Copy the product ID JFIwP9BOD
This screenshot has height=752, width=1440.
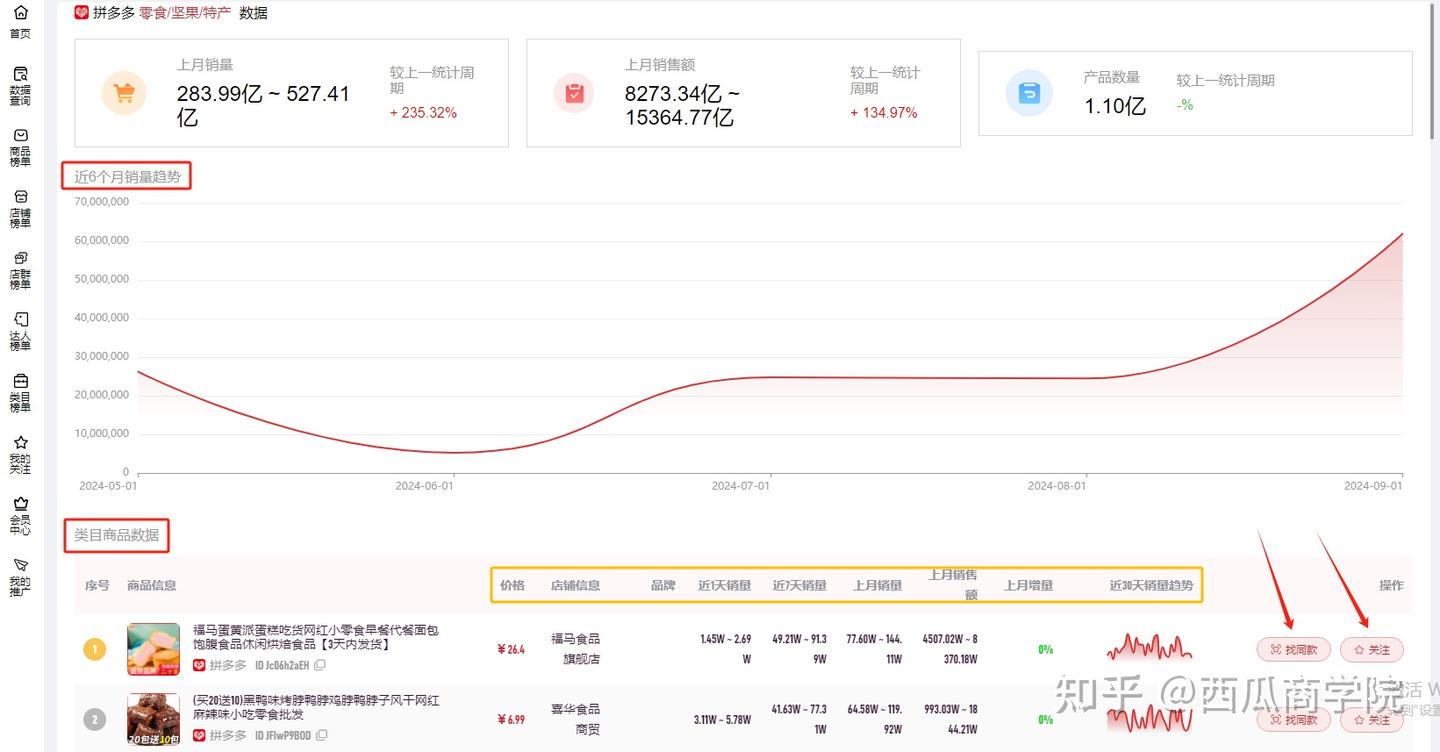point(320,735)
